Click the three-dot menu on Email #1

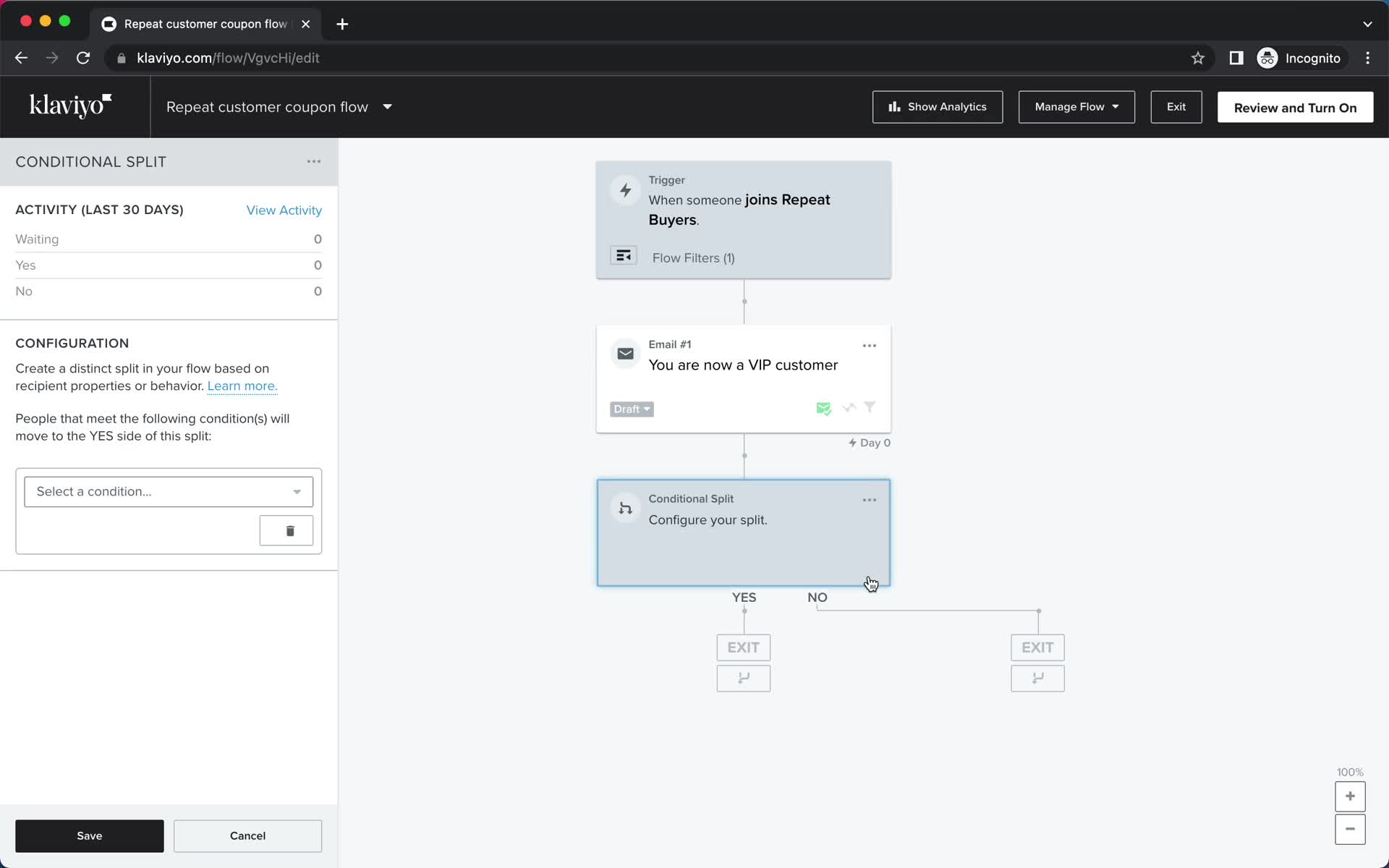click(x=869, y=345)
